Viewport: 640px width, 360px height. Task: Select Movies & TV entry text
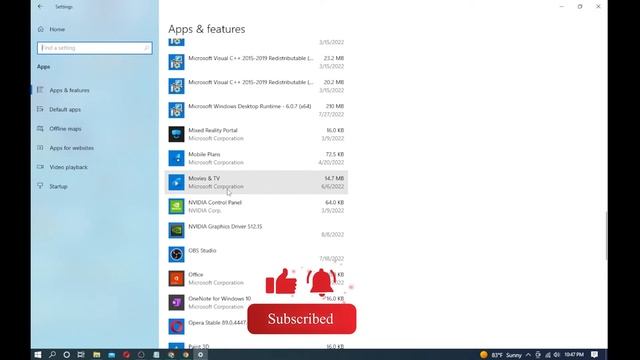pyautogui.click(x=204, y=178)
